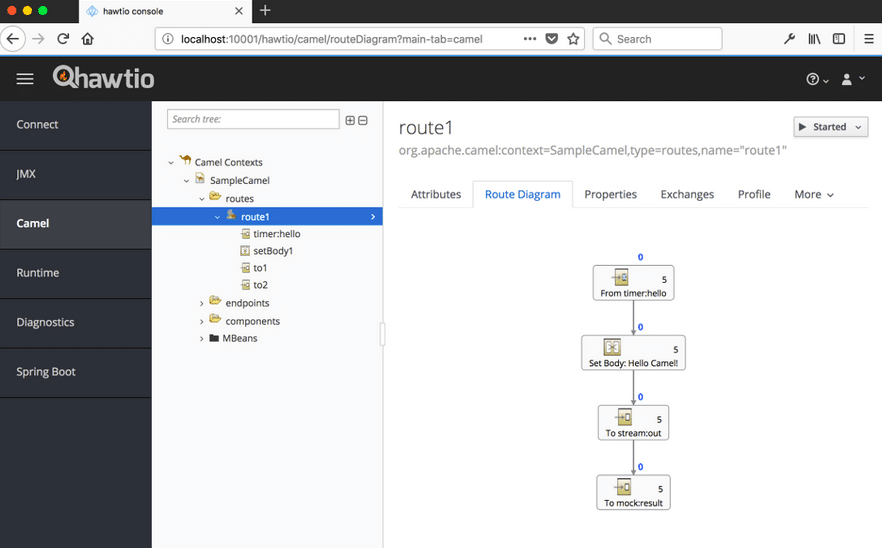Click the tree panel resize handle
This screenshot has width=882, height=548.
[382, 334]
